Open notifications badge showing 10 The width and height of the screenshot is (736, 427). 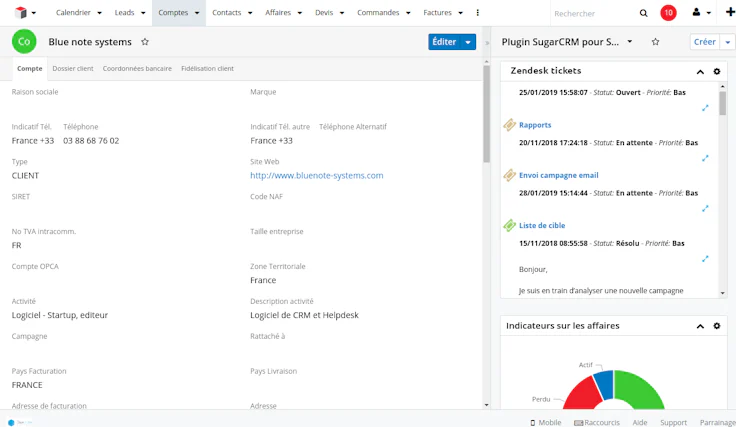668,13
